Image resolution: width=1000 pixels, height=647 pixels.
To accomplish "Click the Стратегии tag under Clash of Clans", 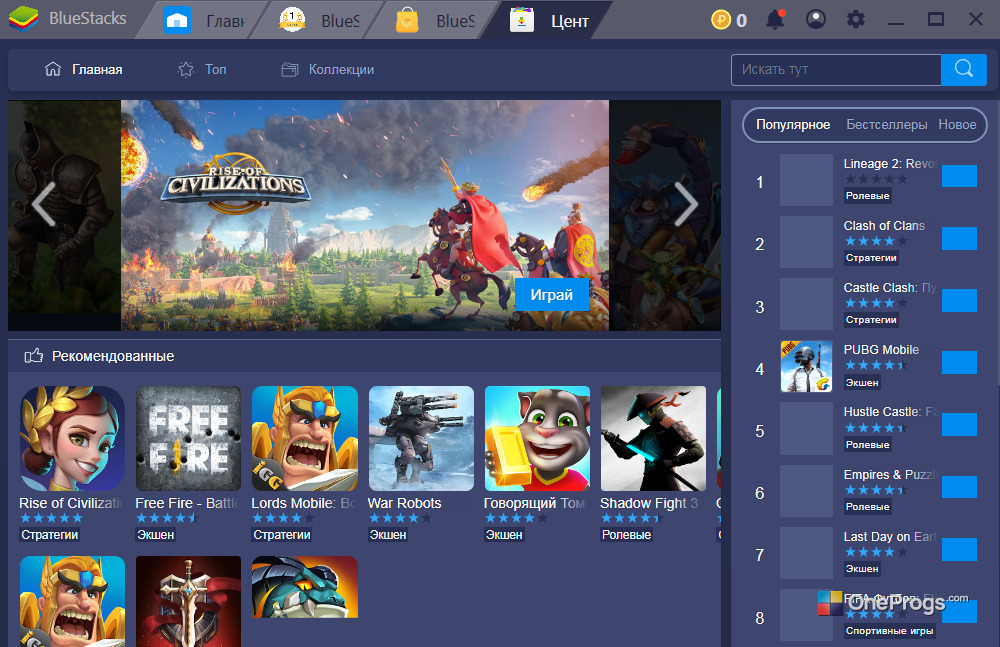I will (871, 258).
